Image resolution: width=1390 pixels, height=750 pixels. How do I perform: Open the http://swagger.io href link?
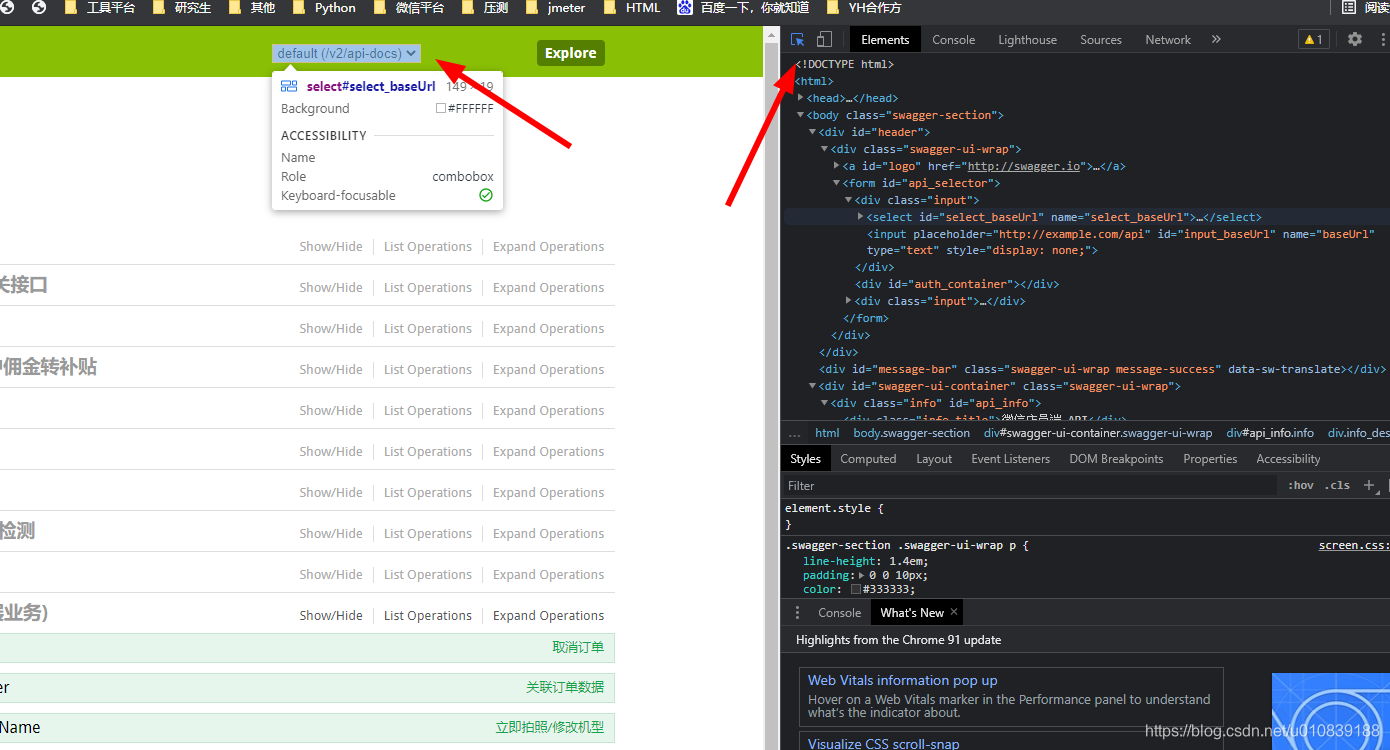(x=1024, y=166)
